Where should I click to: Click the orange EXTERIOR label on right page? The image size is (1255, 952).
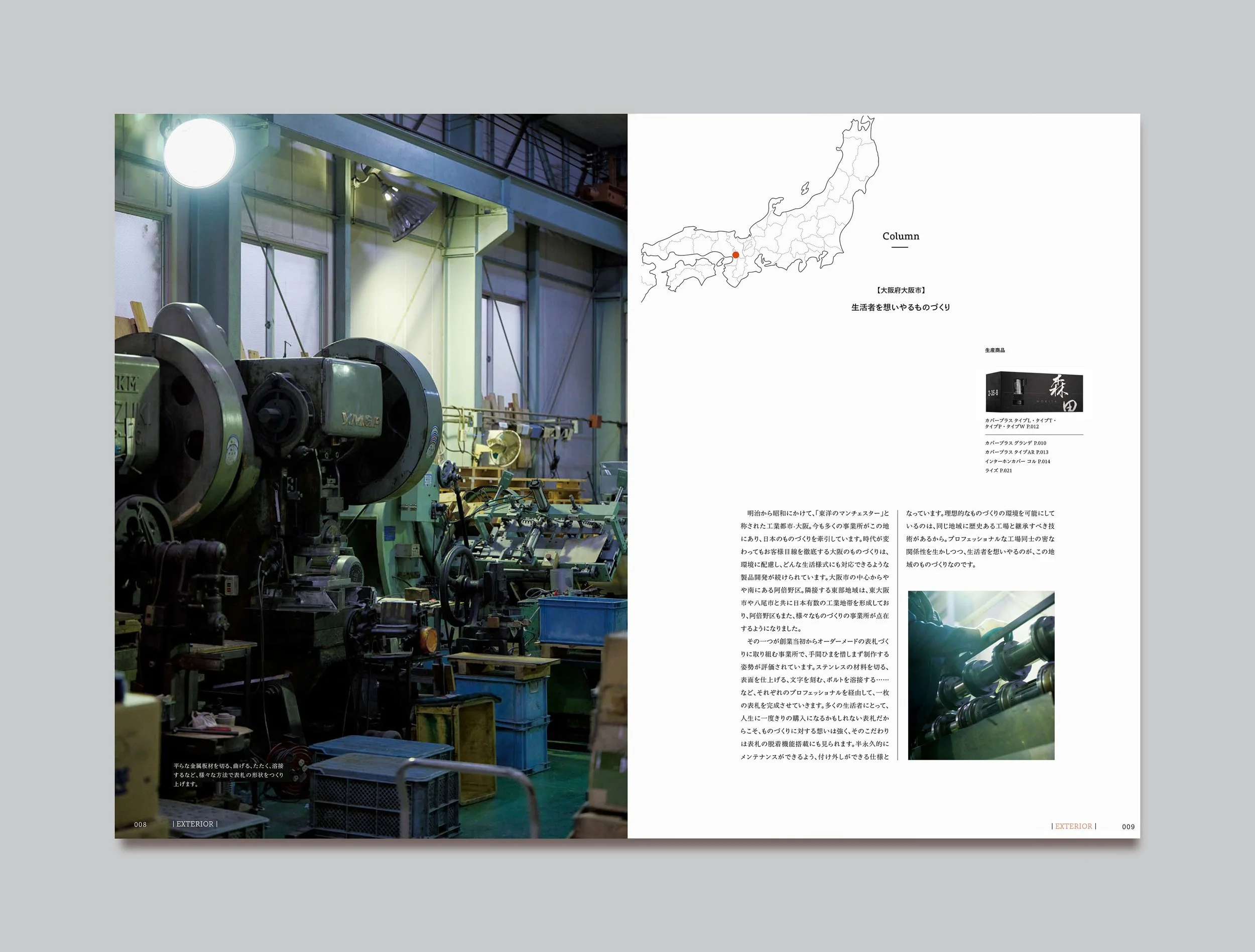pos(1073,827)
